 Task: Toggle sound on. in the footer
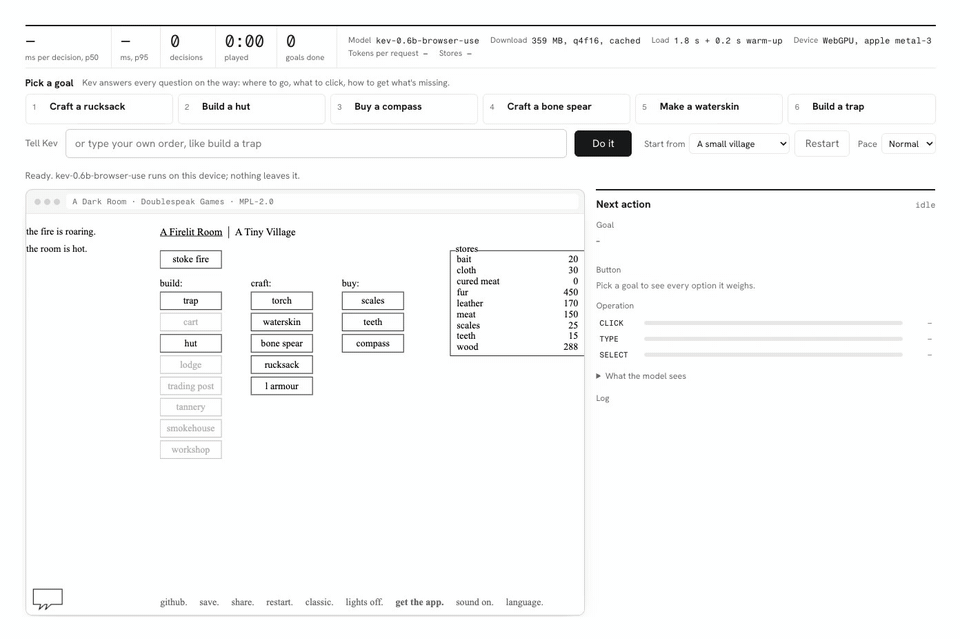474,602
